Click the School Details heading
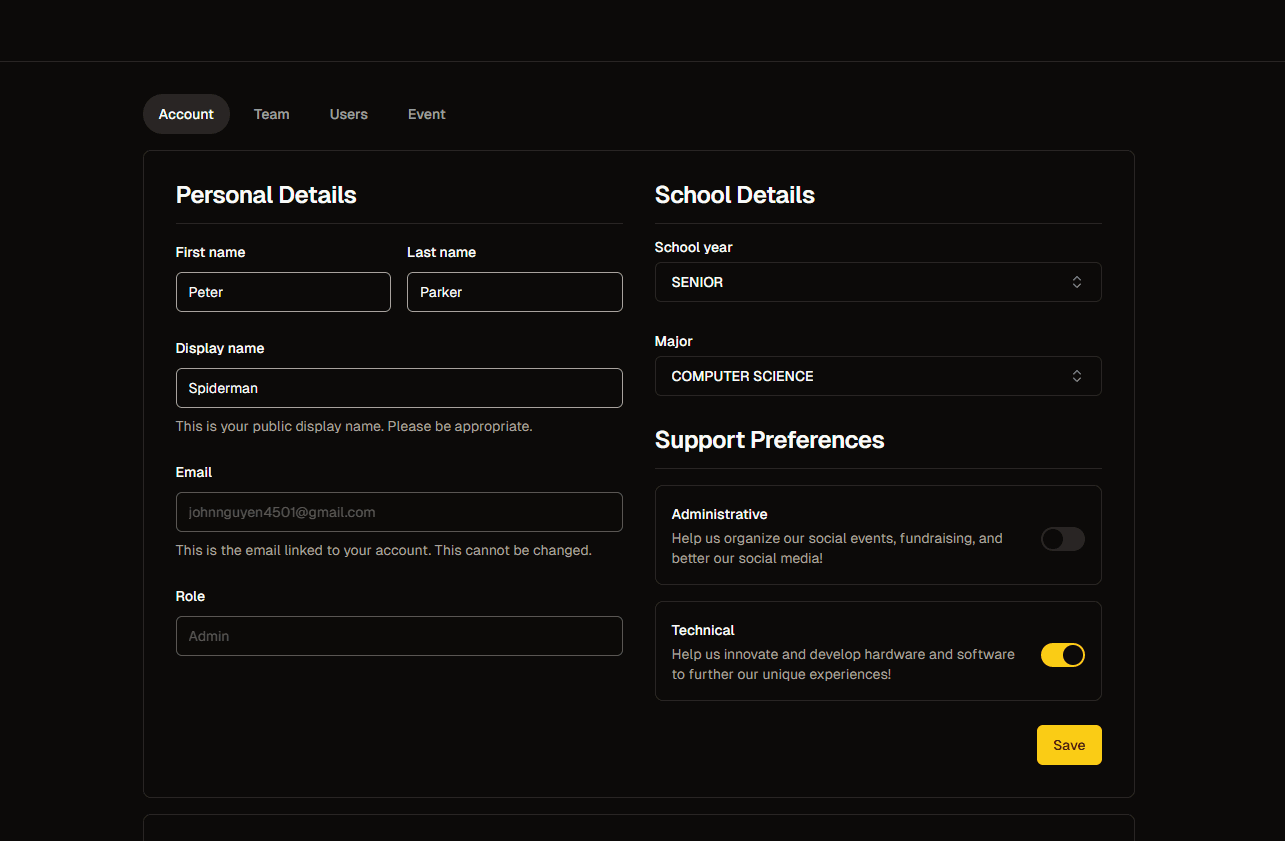Viewport: 1285px width, 841px height. tap(735, 195)
